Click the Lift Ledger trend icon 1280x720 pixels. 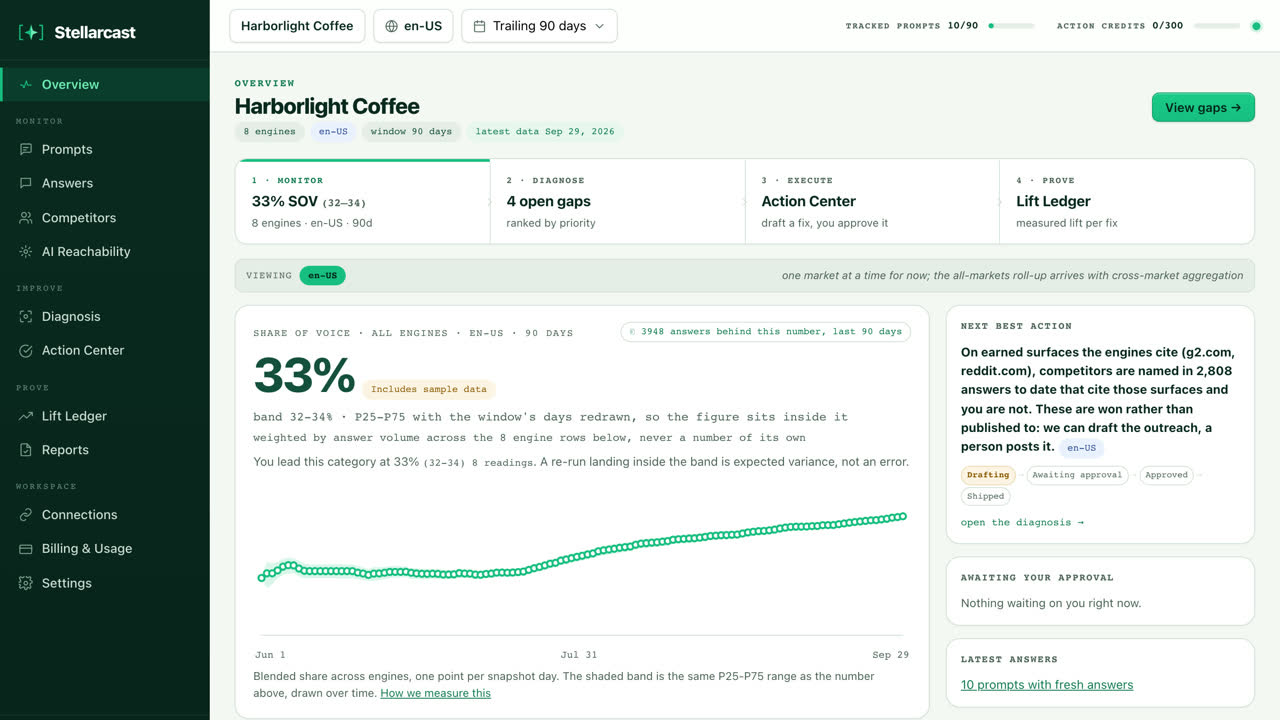tap(26, 416)
